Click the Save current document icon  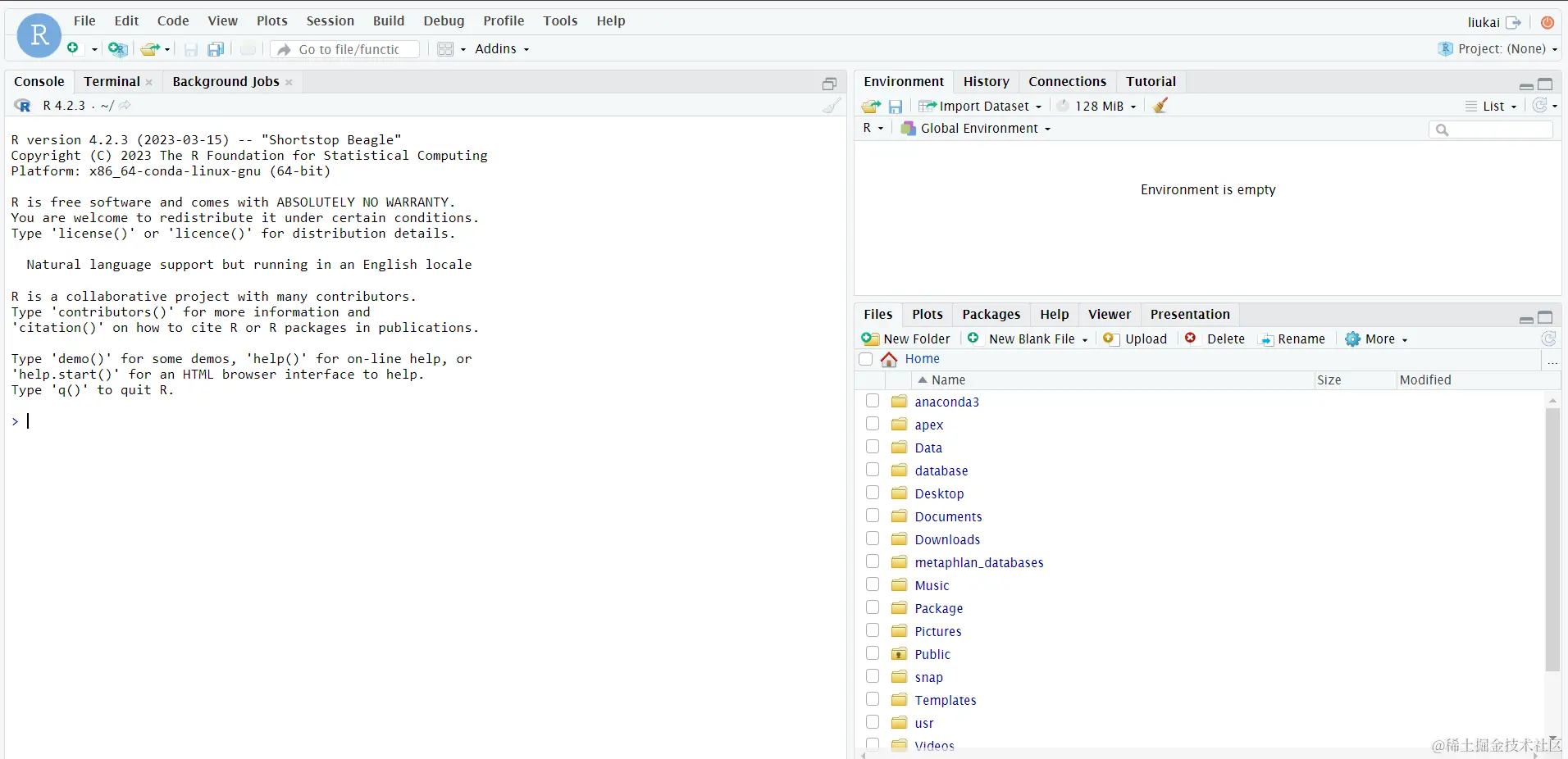pos(190,50)
